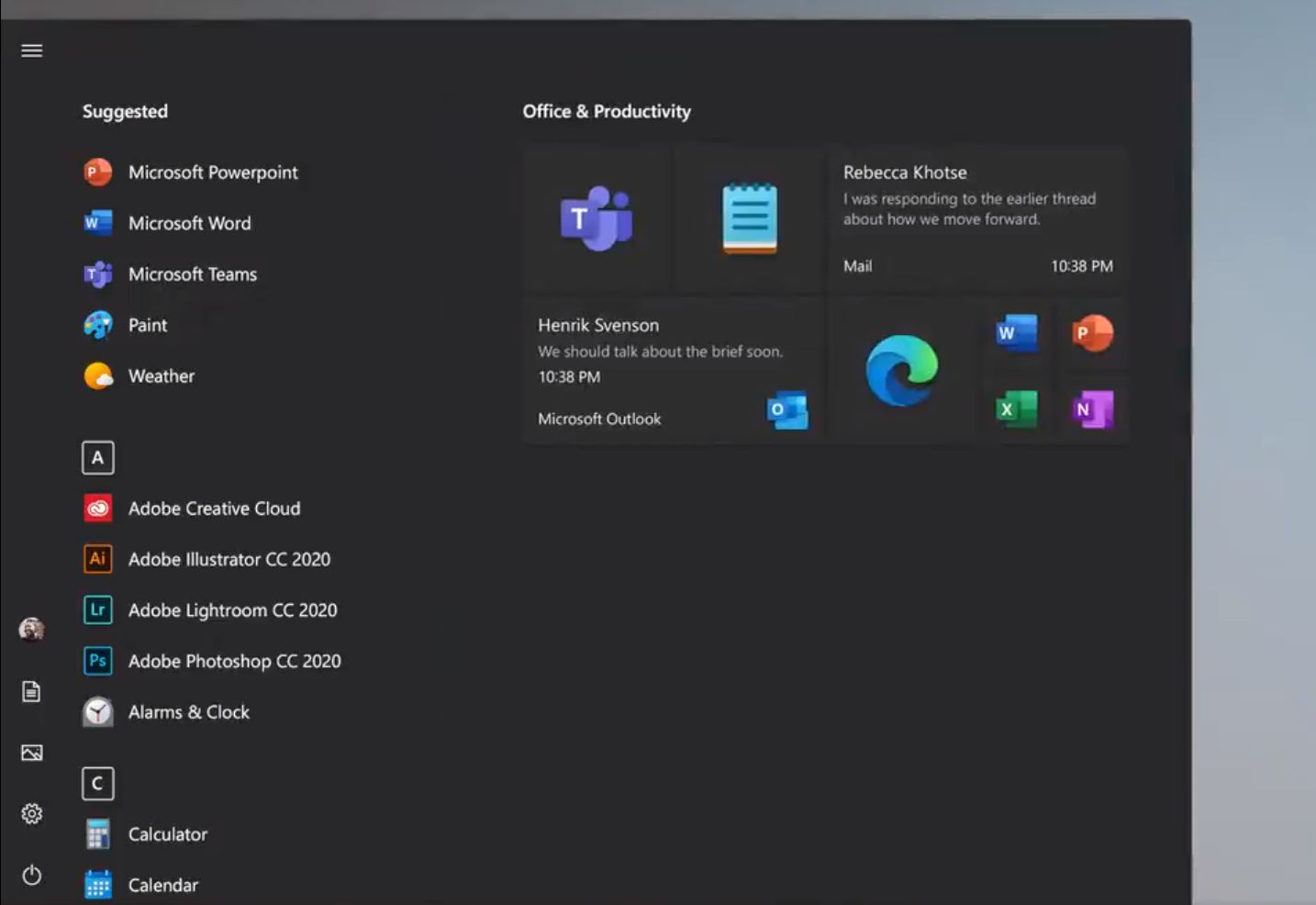This screenshot has height=905, width=1316.
Task: Click the Suggested heading
Action: [125, 111]
